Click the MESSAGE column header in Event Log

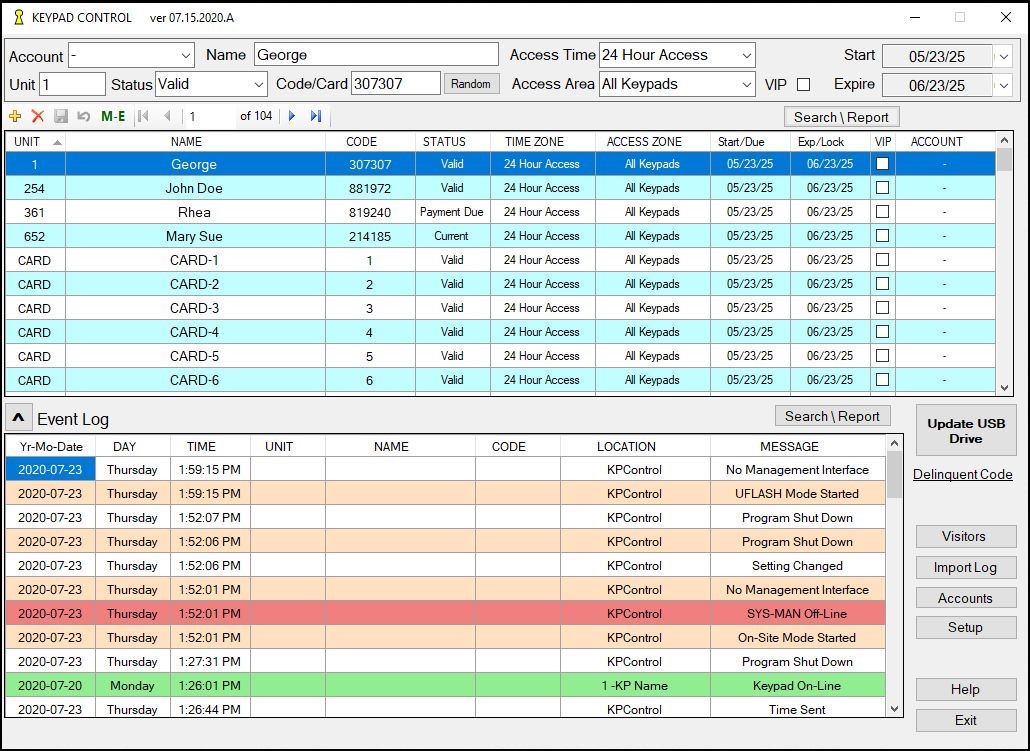797,447
